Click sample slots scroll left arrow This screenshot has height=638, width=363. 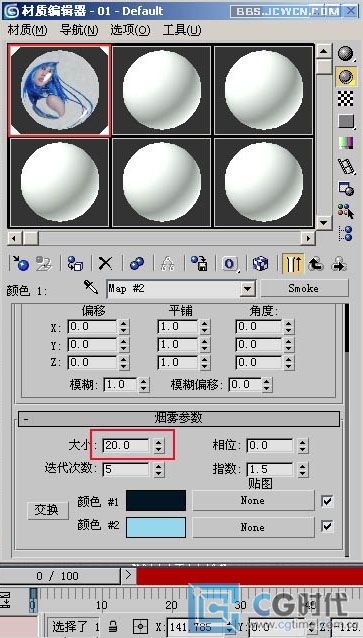coord(15,238)
